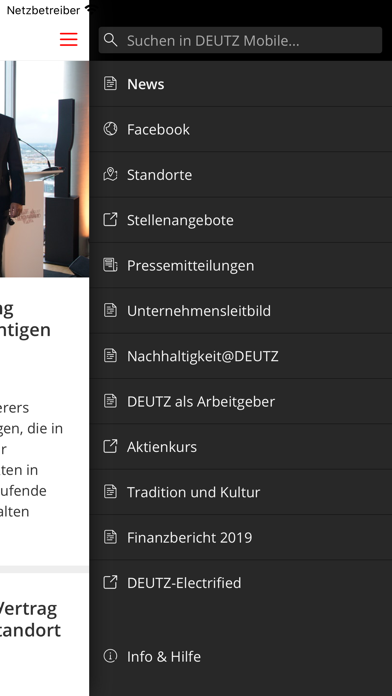Open the Unternehmensleitbild menu entry
The width and height of the screenshot is (392, 696).
pyautogui.click(x=241, y=310)
